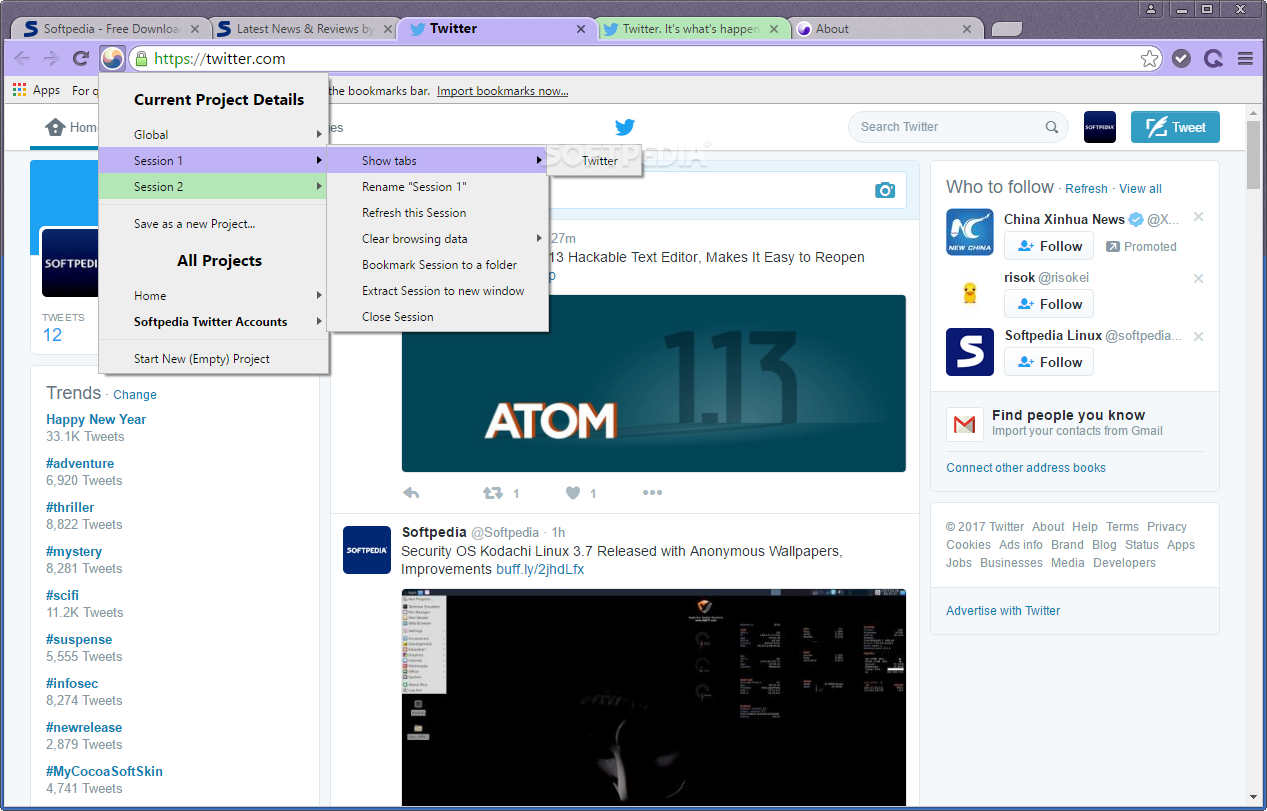Choose Rename "Session 1"
The height and width of the screenshot is (811, 1267).
click(x=437, y=186)
